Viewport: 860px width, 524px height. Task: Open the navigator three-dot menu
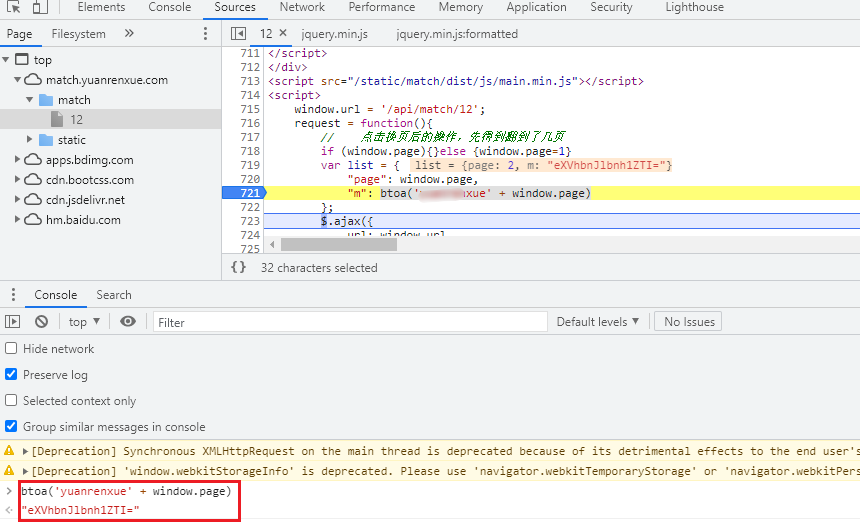click(205, 33)
